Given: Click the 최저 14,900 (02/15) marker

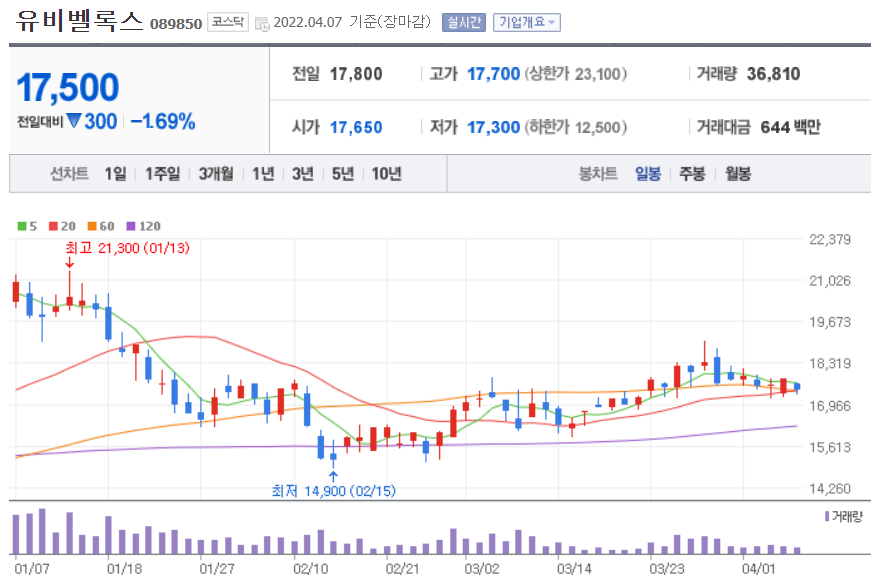Looking at the screenshot, I should coord(333,491).
